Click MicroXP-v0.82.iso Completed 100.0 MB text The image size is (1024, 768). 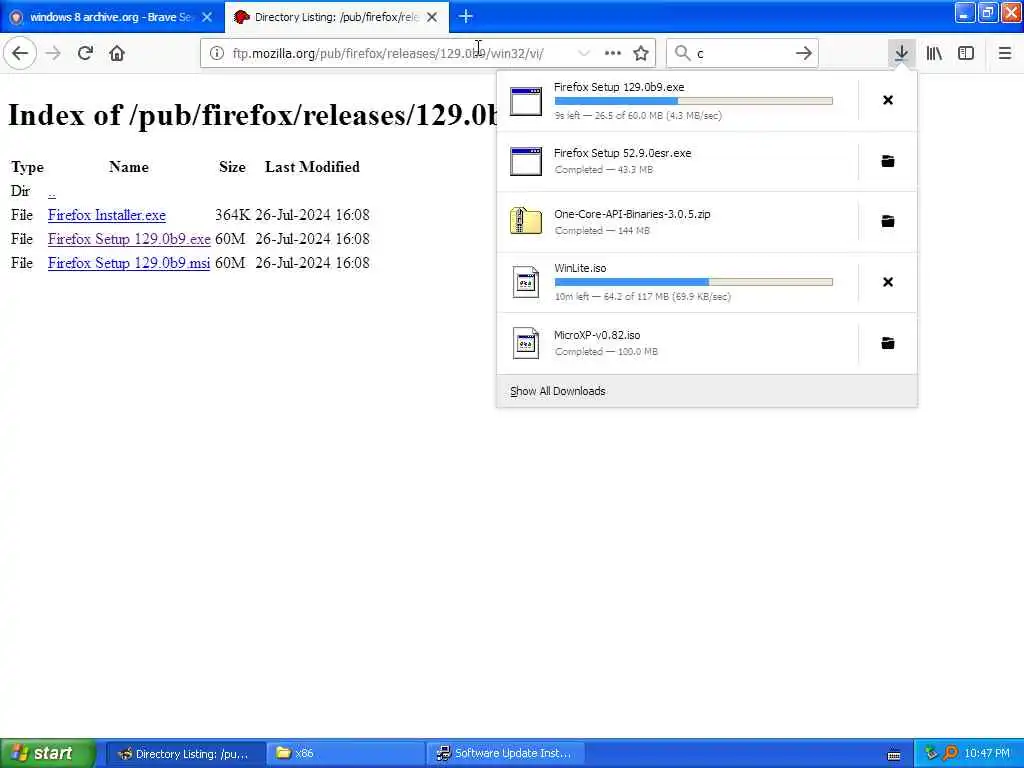click(x=606, y=351)
